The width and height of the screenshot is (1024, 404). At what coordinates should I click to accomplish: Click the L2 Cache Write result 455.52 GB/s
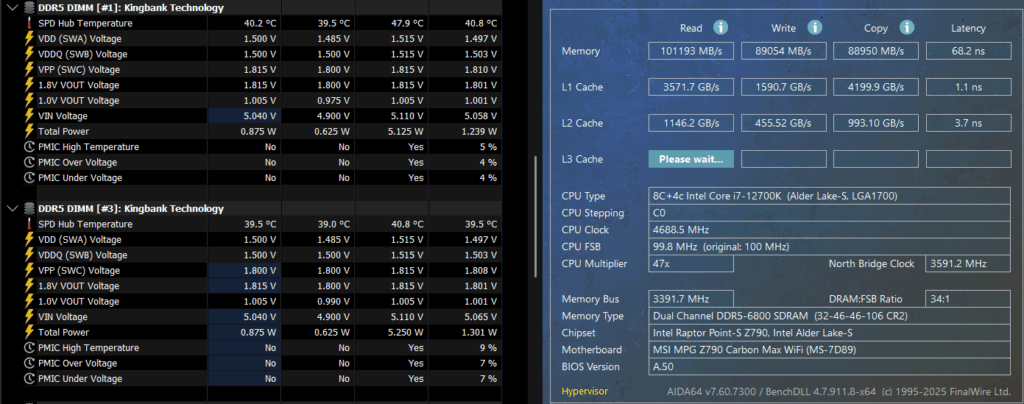tap(783, 123)
